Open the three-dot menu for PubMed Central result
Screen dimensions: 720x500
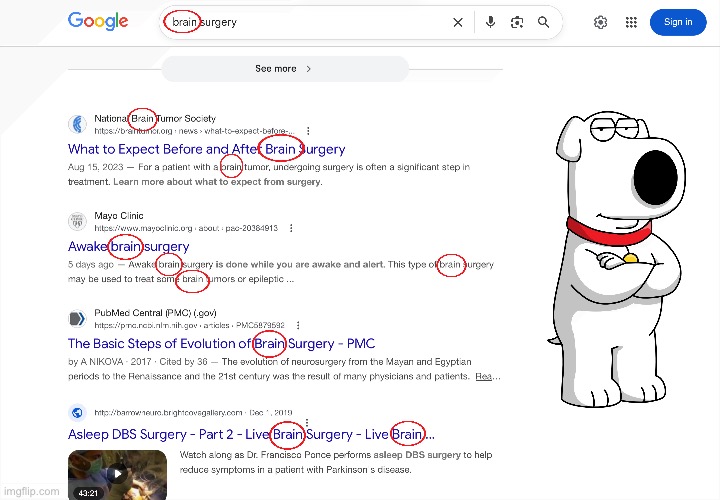click(298, 325)
